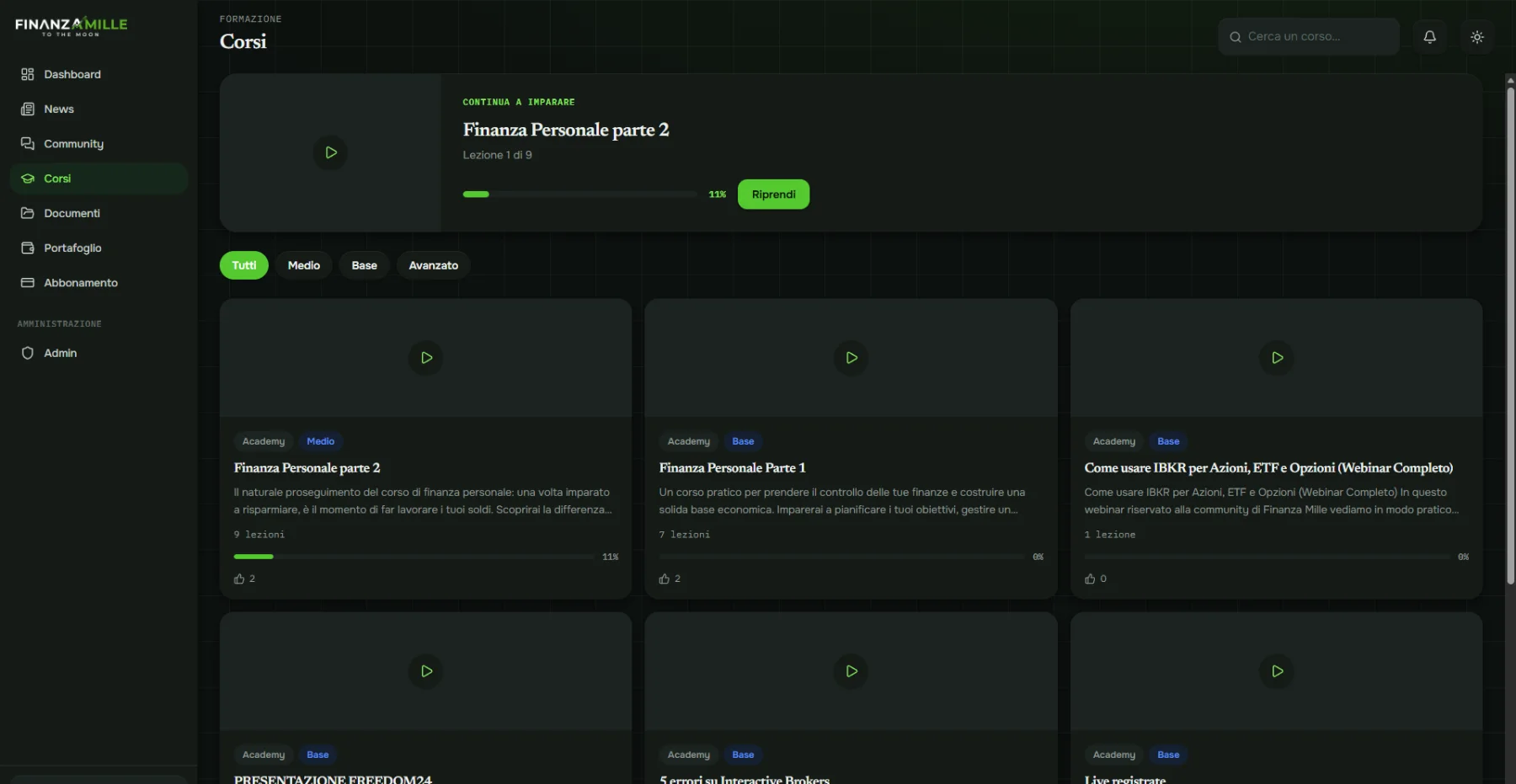Image resolution: width=1516 pixels, height=784 pixels.
Task: Open the Come usare IBKR webinar title
Action: click(1268, 467)
